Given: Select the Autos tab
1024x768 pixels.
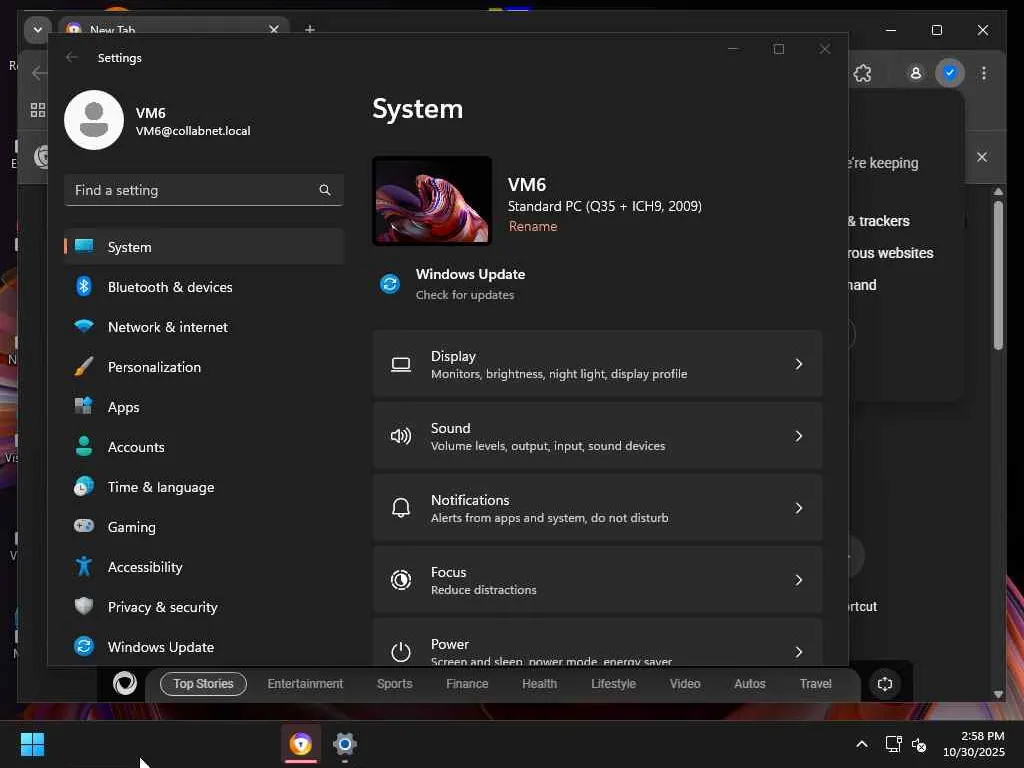Looking at the screenshot, I should pos(750,684).
